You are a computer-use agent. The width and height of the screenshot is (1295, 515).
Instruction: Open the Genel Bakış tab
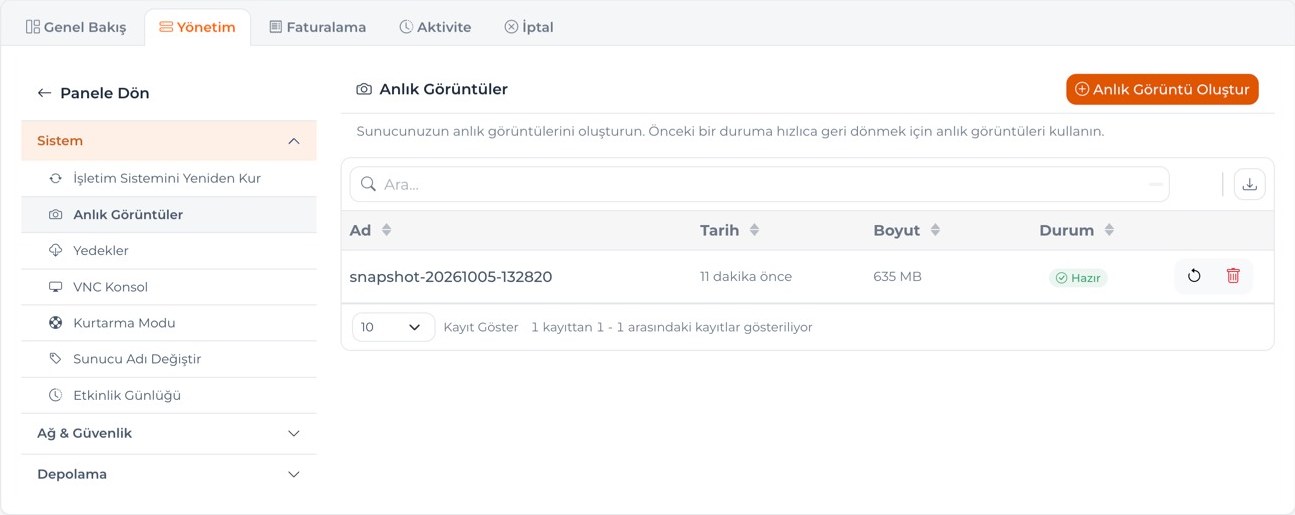(x=76, y=27)
